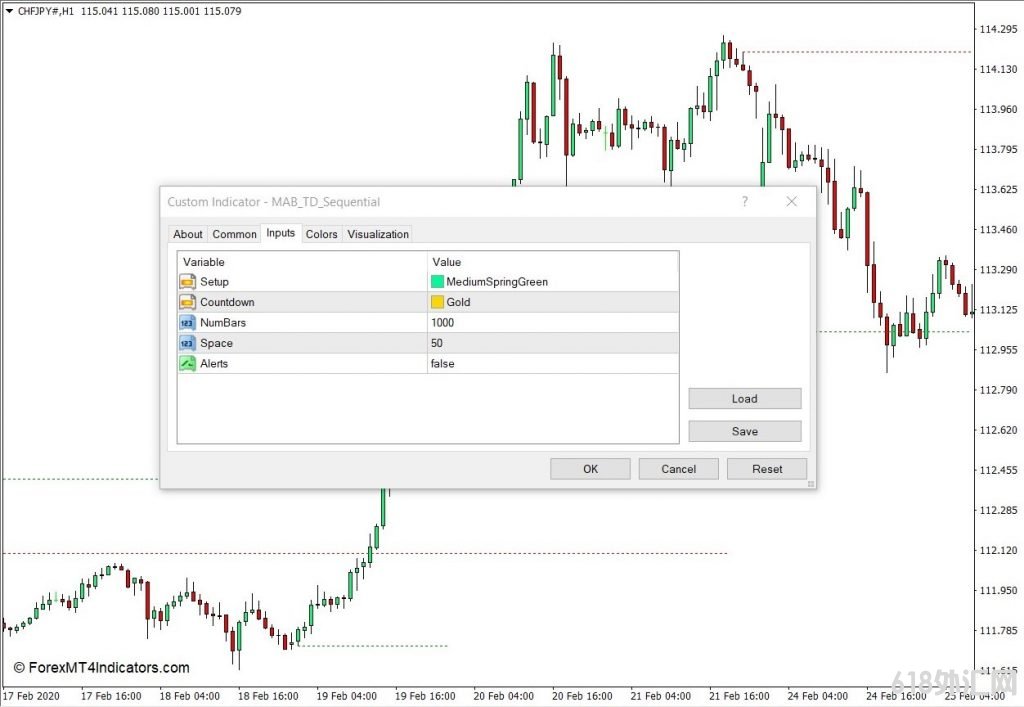Click the Countdown color variable icon
Screen dimensions: 1024x707
click(x=187, y=302)
